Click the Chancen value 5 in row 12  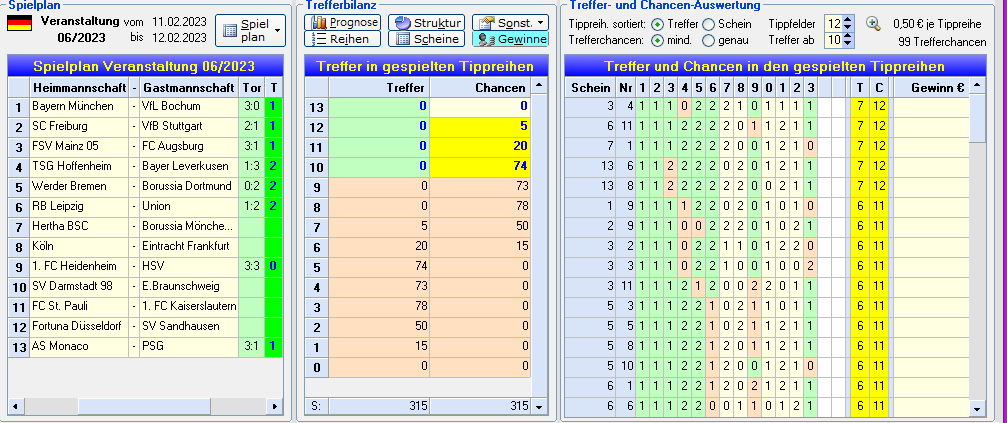tap(480, 126)
